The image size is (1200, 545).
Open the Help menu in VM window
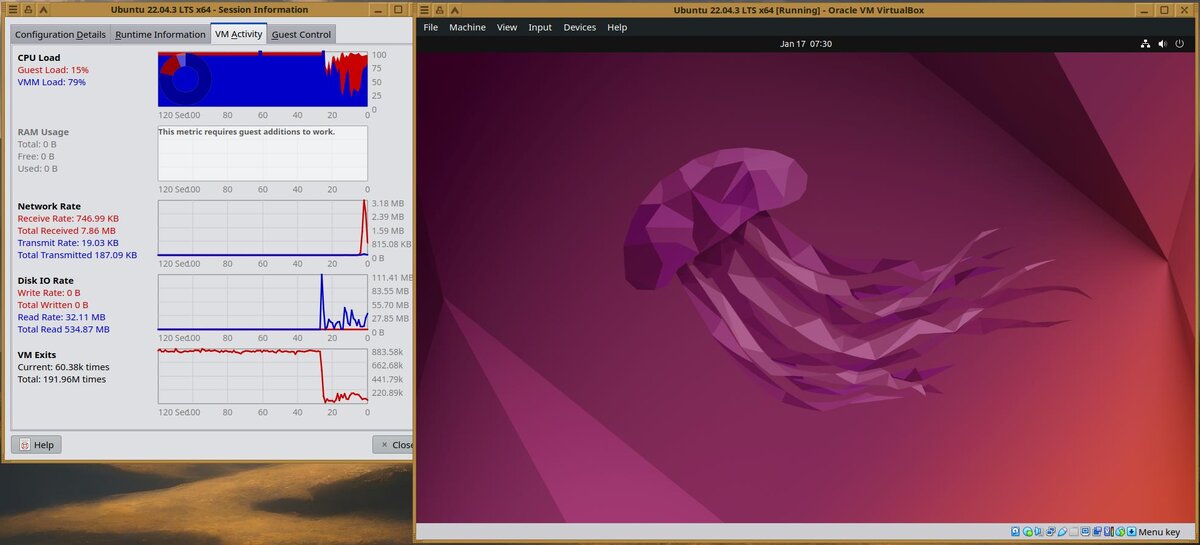pyautogui.click(x=617, y=27)
